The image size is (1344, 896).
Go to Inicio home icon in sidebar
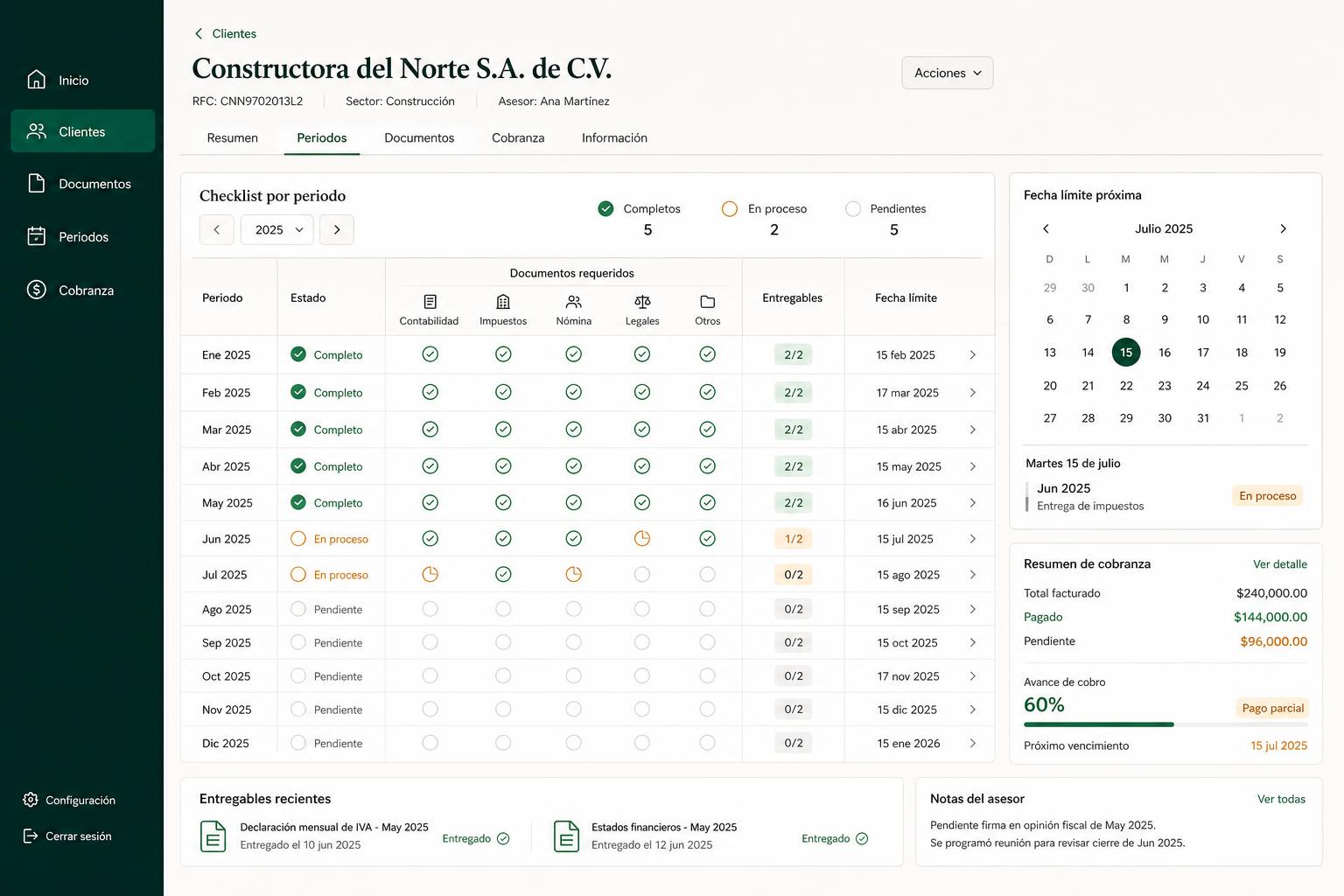(x=36, y=80)
